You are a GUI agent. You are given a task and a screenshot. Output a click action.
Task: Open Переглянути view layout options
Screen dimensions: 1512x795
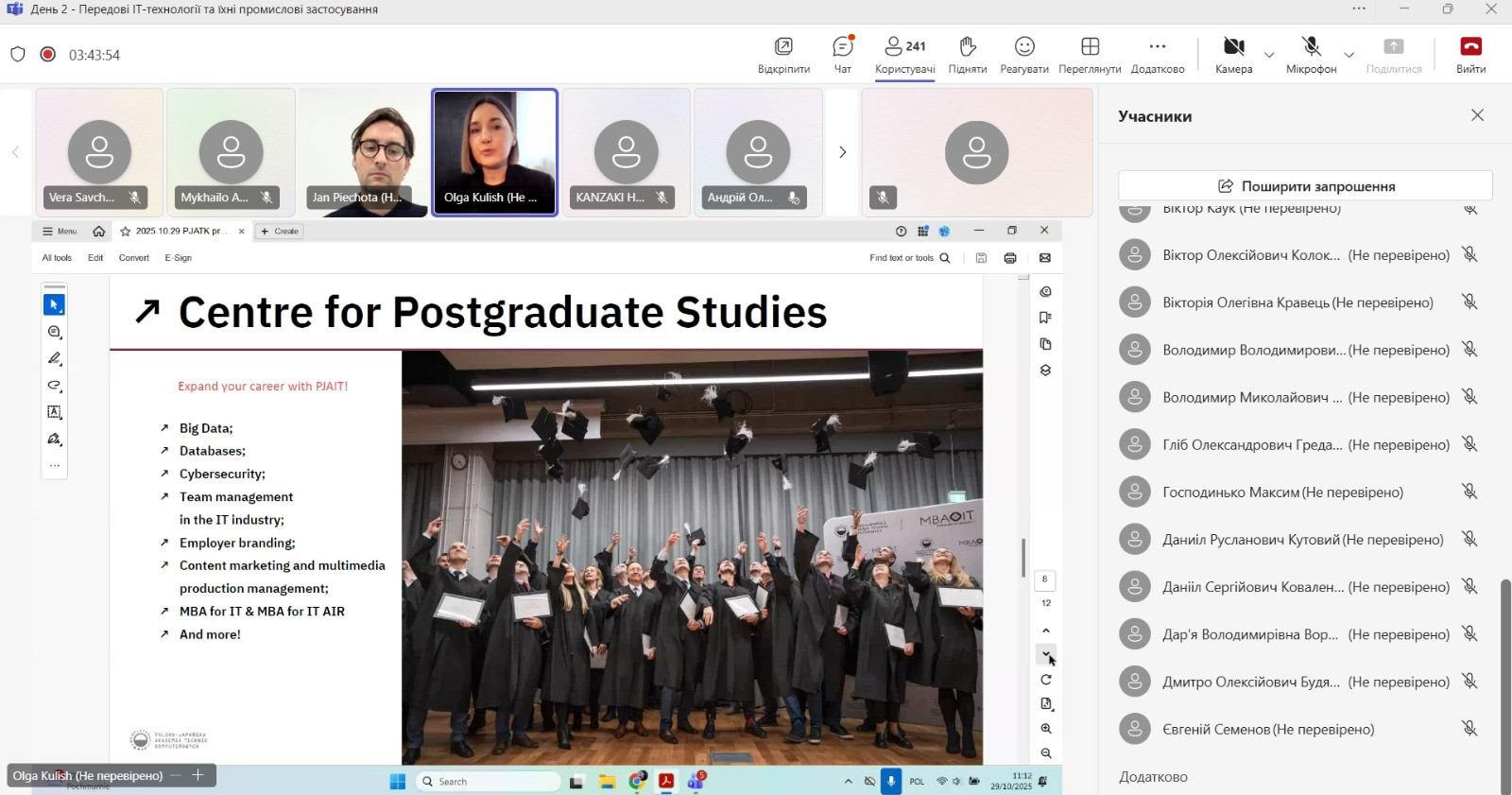(1090, 54)
